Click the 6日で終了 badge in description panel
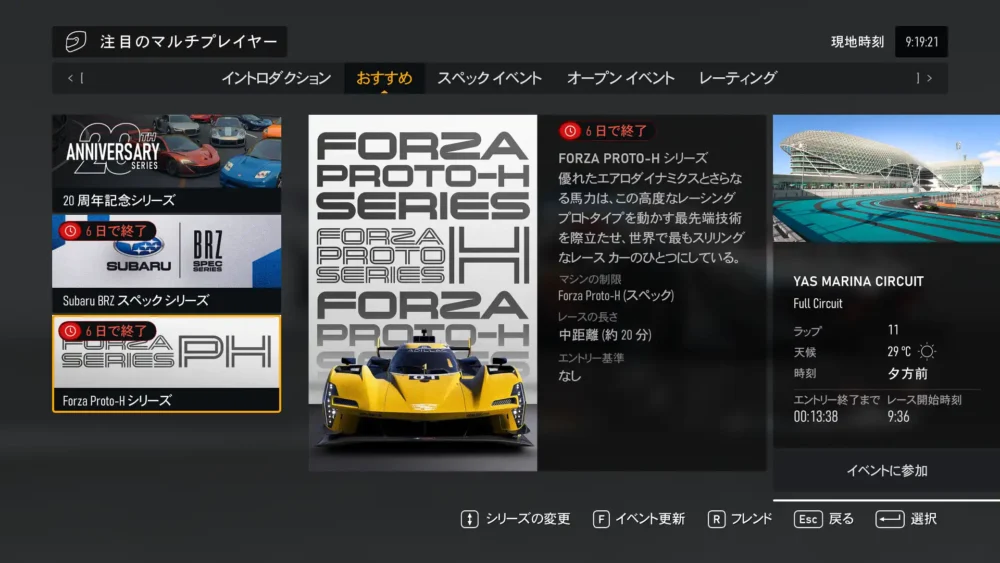 (606, 131)
